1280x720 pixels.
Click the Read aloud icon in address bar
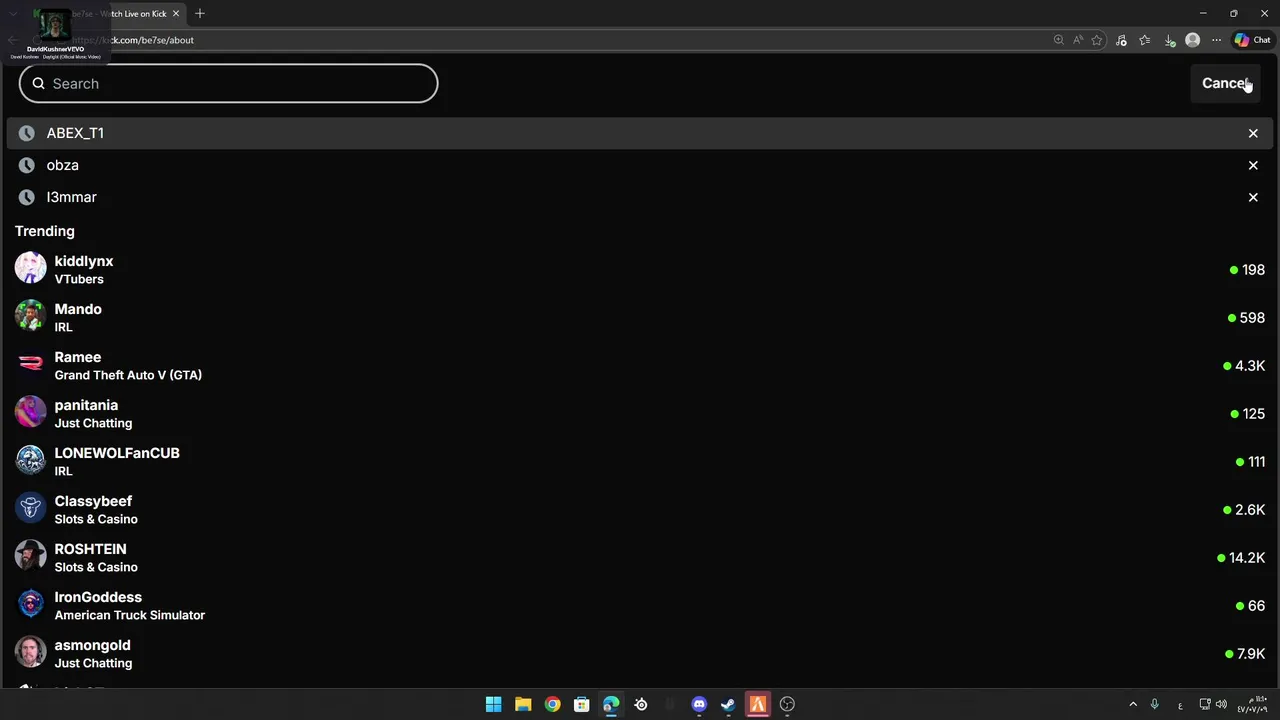click(x=1077, y=40)
